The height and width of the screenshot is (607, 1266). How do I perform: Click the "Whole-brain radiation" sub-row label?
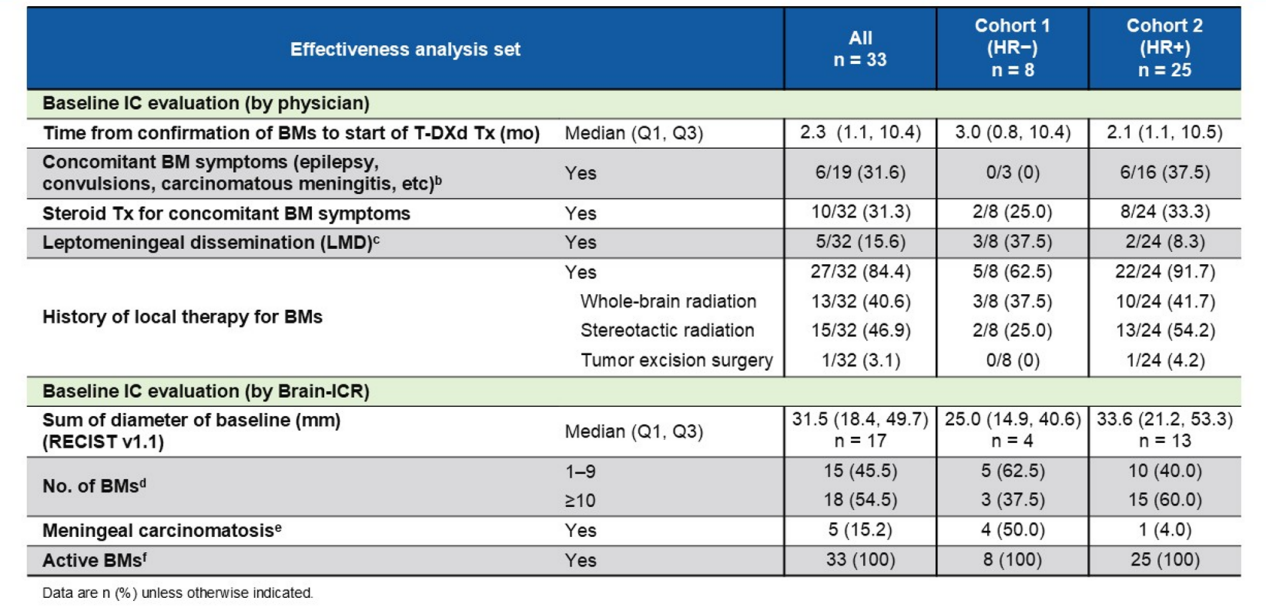pyautogui.click(x=668, y=301)
